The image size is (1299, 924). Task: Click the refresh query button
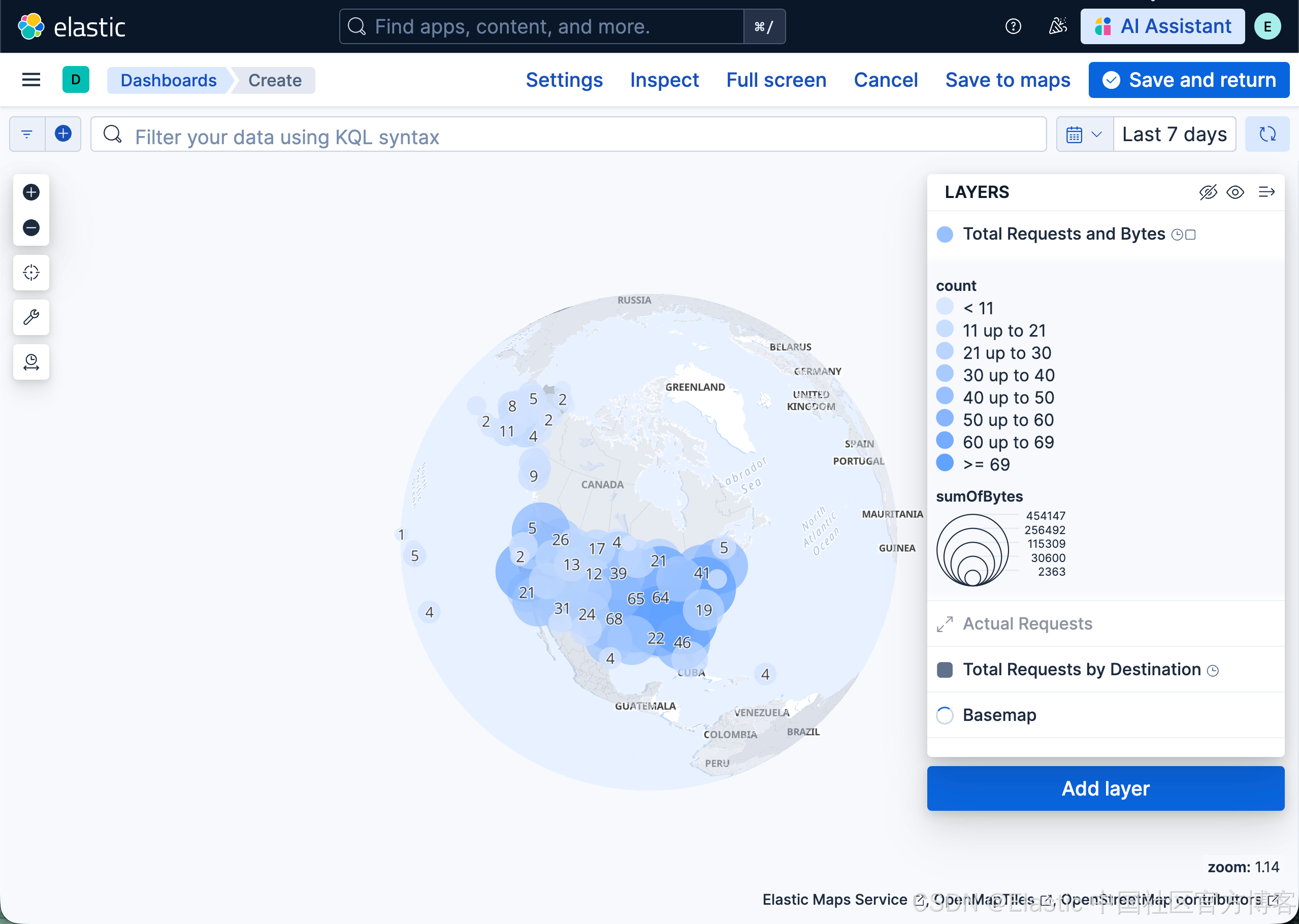point(1266,134)
